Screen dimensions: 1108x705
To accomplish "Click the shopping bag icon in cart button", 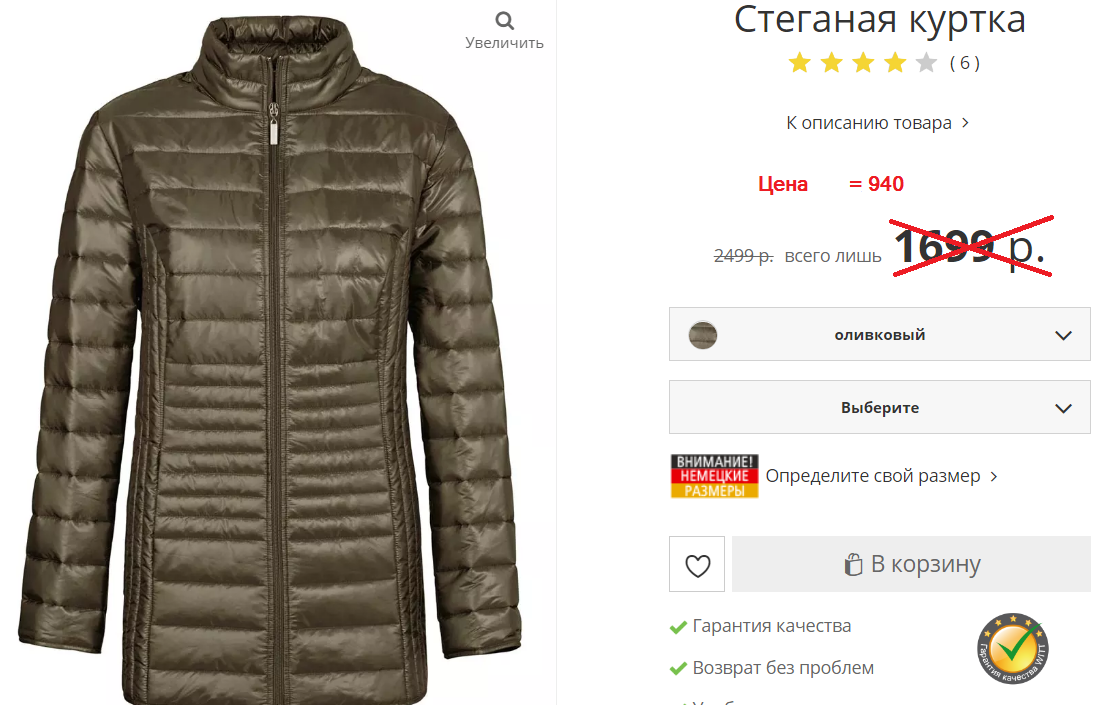I will pyautogui.click(x=854, y=564).
